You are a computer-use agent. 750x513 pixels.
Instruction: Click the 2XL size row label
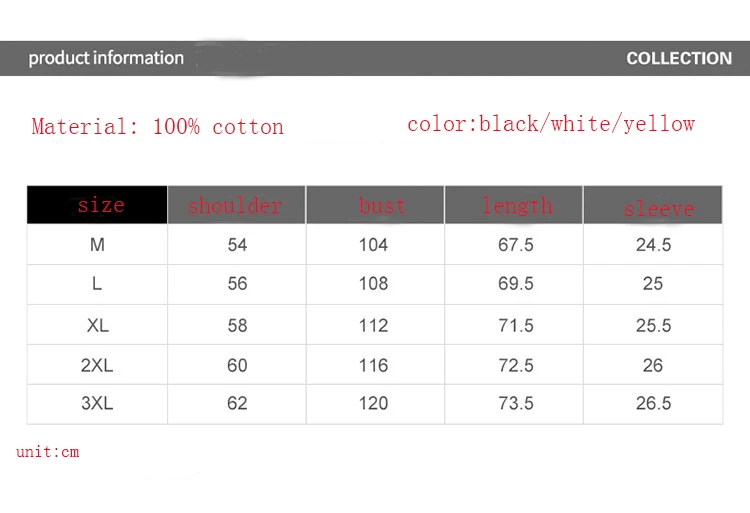(97, 365)
